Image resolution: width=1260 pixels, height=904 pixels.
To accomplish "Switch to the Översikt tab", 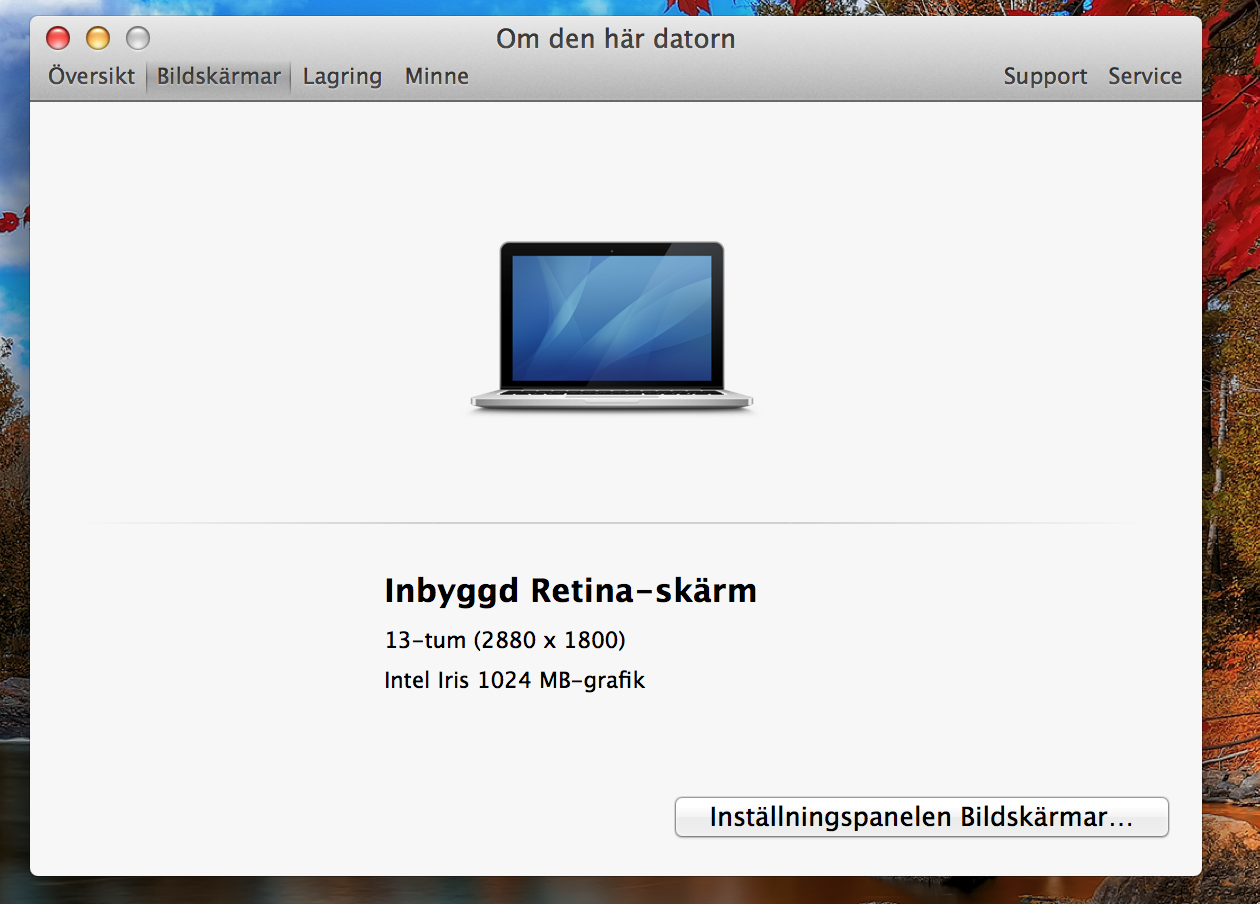I will tap(89, 76).
